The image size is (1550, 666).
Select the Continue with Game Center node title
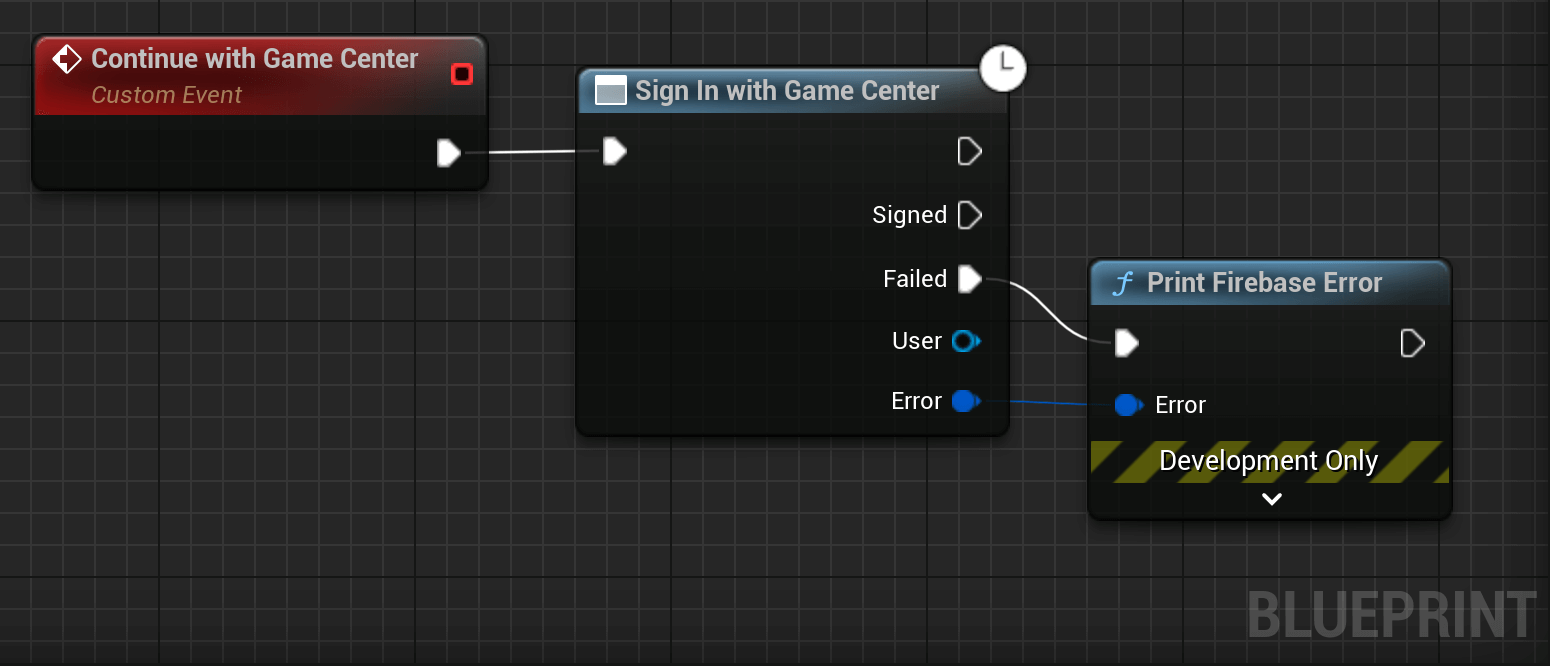pyautogui.click(x=255, y=59)
